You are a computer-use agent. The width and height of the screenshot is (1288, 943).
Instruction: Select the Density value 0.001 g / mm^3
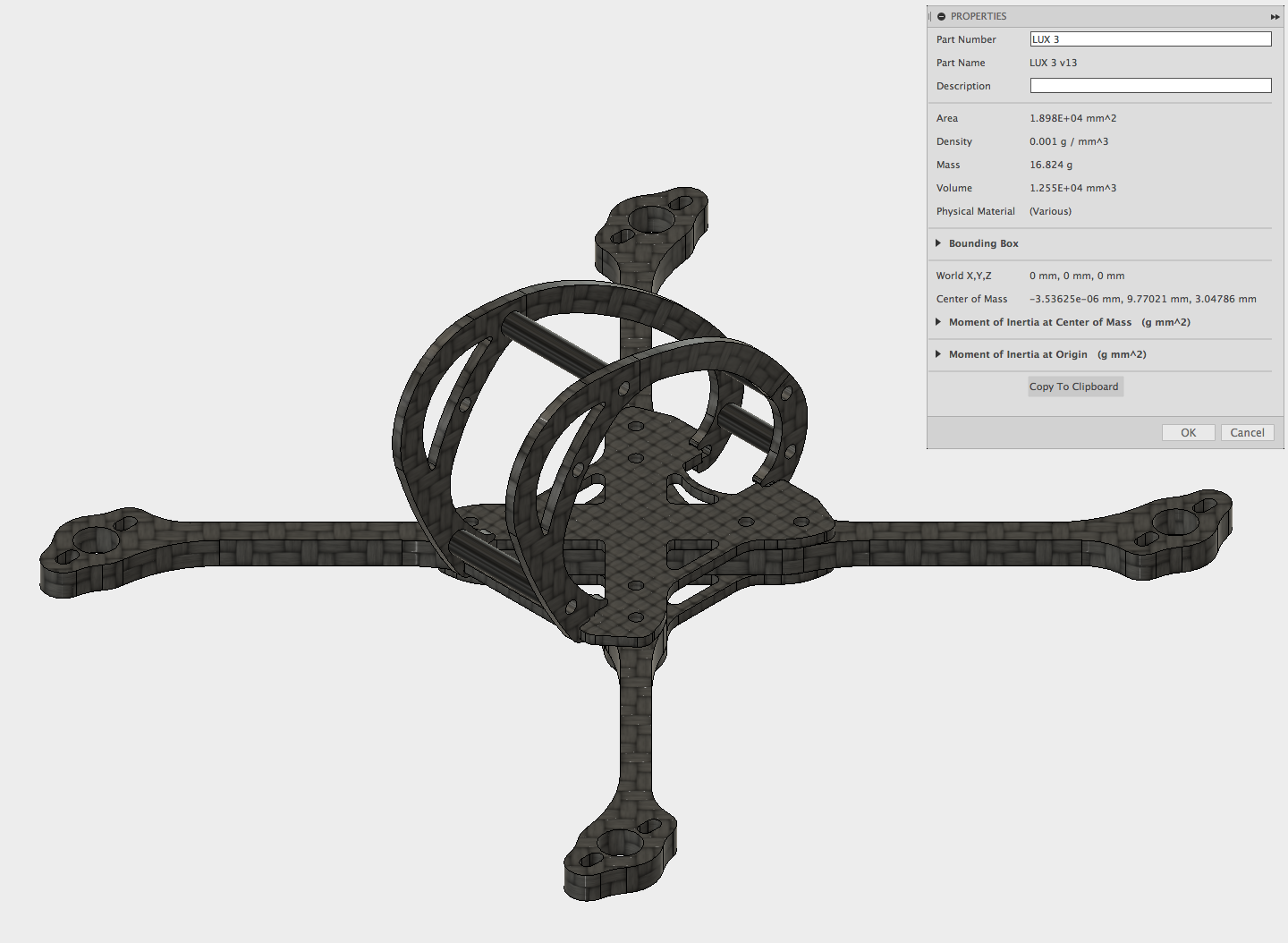[x=1069, y=141]
